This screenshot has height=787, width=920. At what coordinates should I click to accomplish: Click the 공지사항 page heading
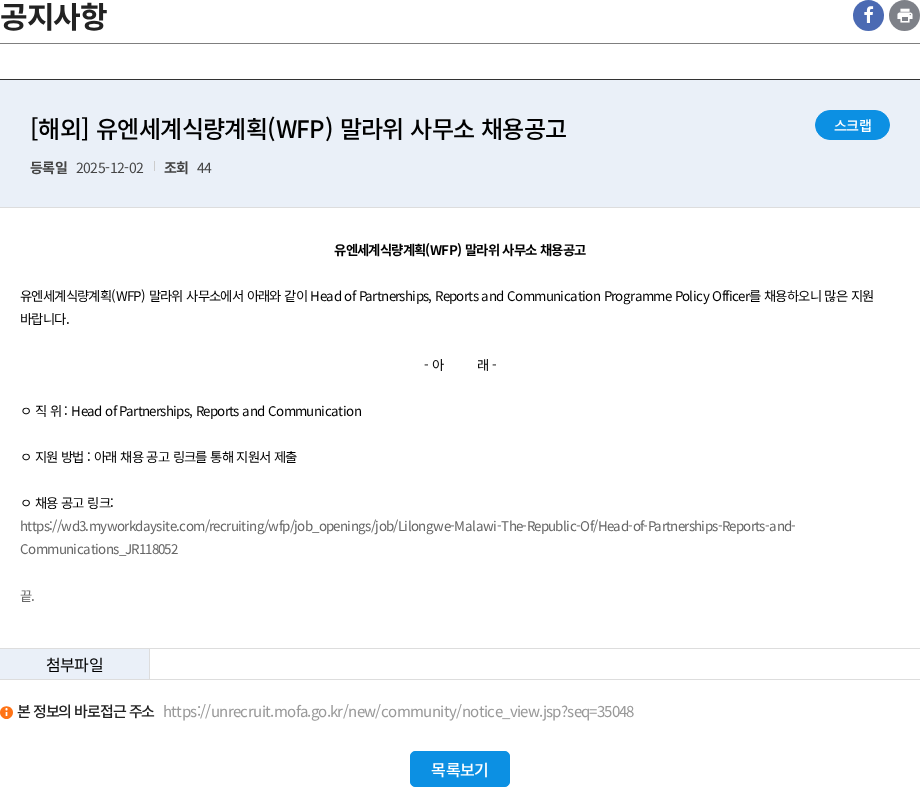(x=53, y=16)
